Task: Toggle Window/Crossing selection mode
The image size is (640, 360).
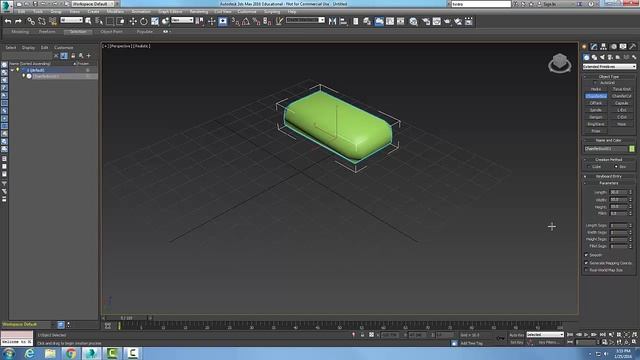Action: click(120, 21)
